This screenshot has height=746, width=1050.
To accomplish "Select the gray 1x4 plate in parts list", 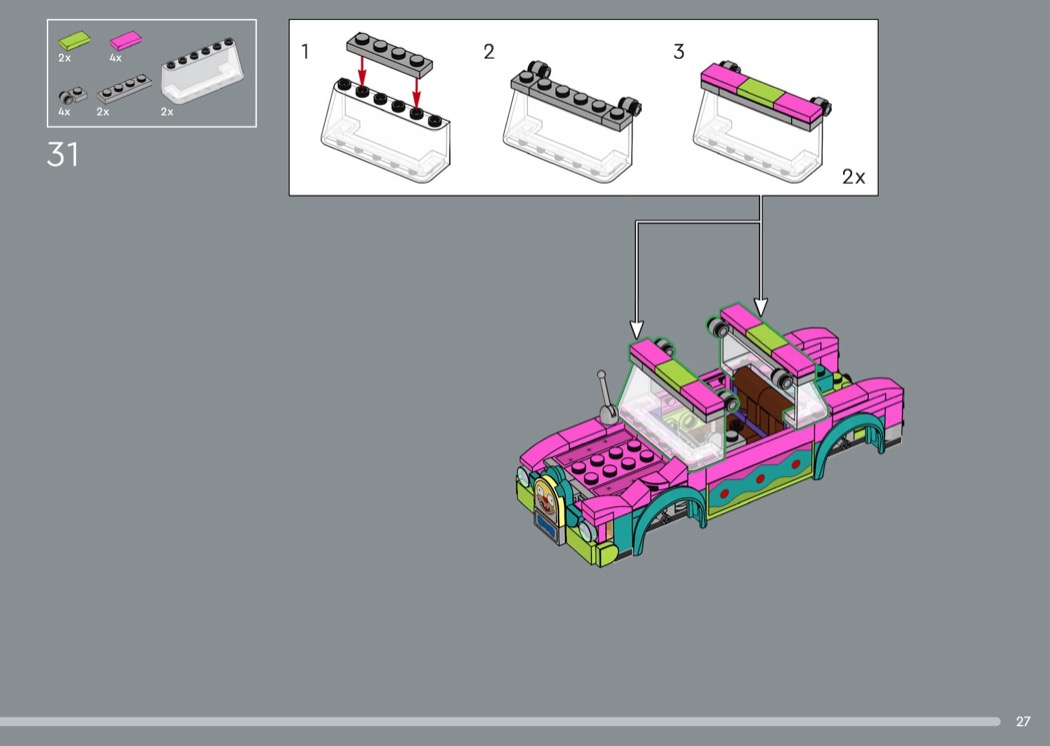I will tap(124, 90).
